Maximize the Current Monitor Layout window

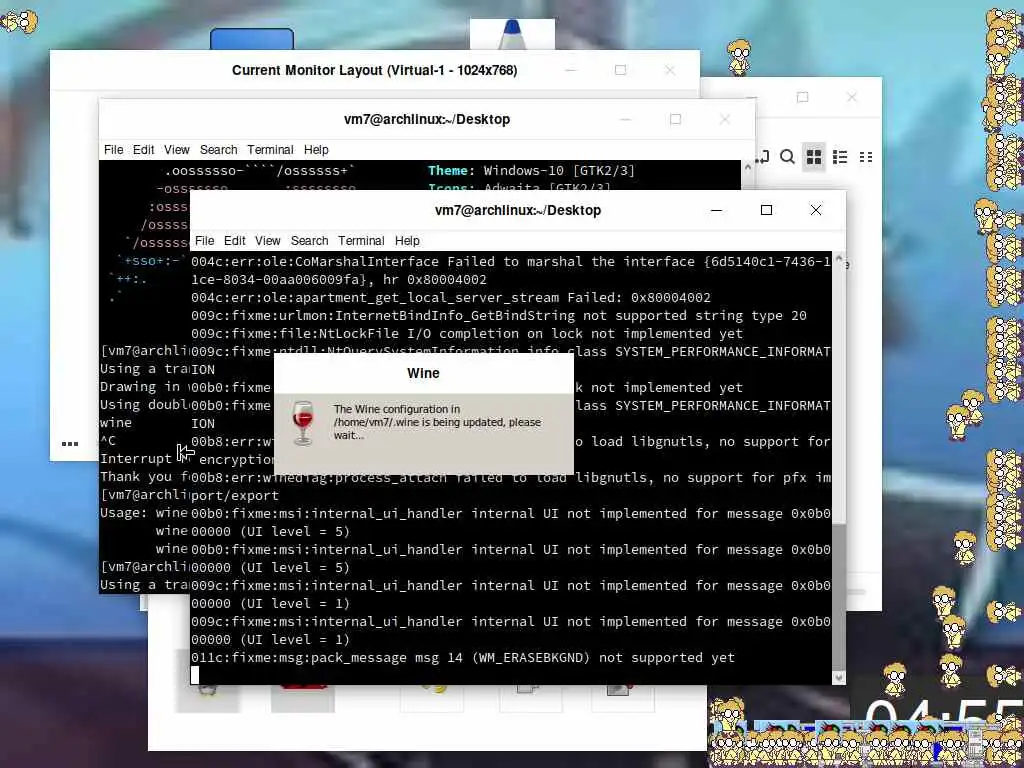tap(620, 70)
